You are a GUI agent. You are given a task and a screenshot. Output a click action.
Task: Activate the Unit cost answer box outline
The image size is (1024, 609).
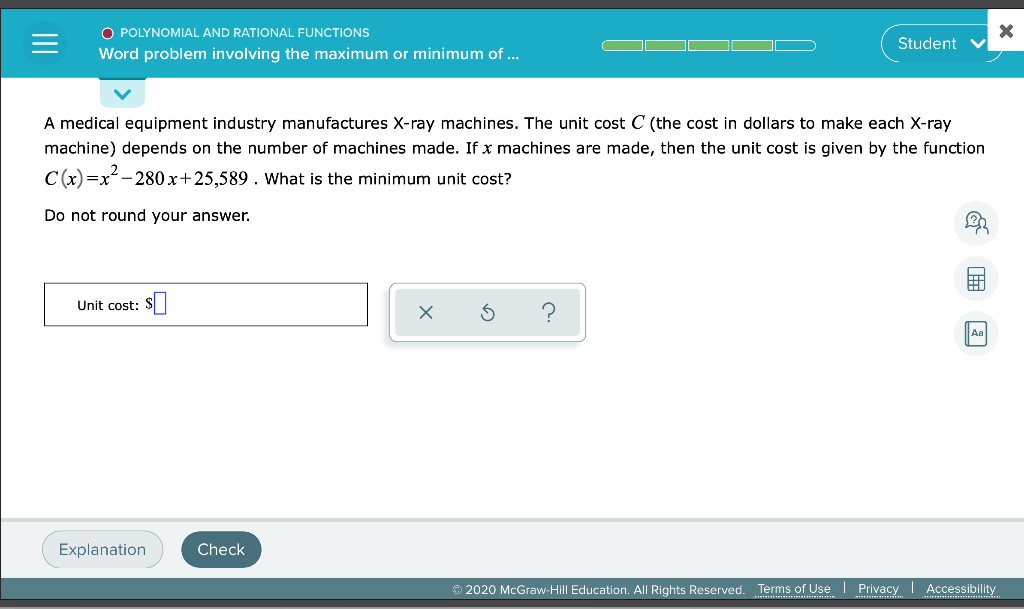click(x=205, y=304)
